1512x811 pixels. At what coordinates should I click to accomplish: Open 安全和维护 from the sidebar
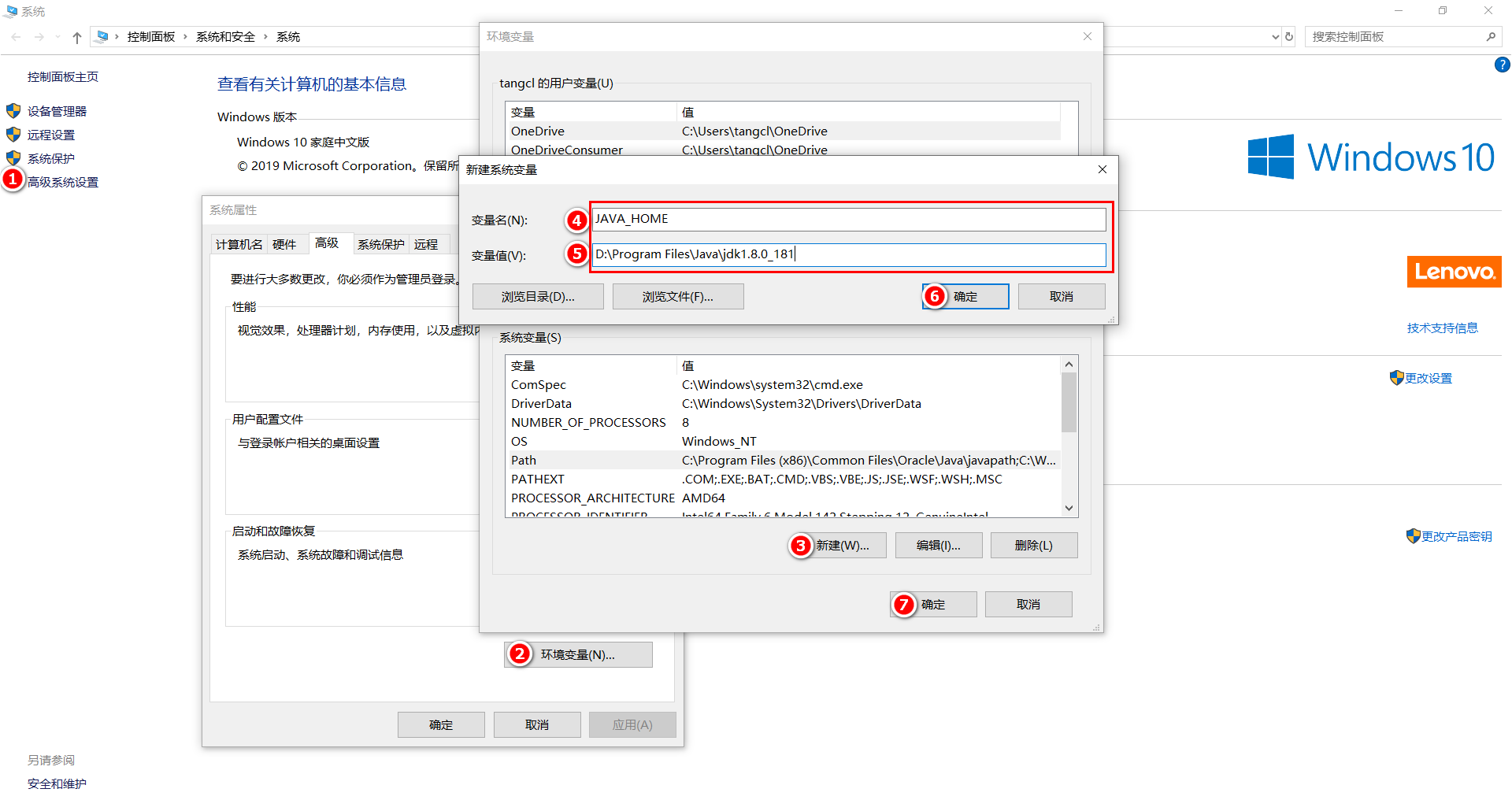(x=56, y=783)
